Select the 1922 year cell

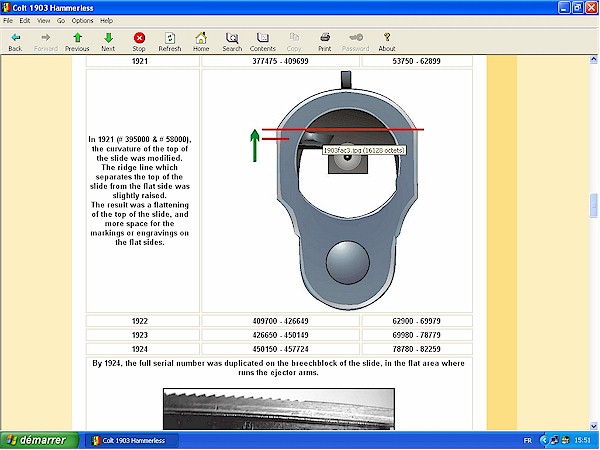point(143,321)
